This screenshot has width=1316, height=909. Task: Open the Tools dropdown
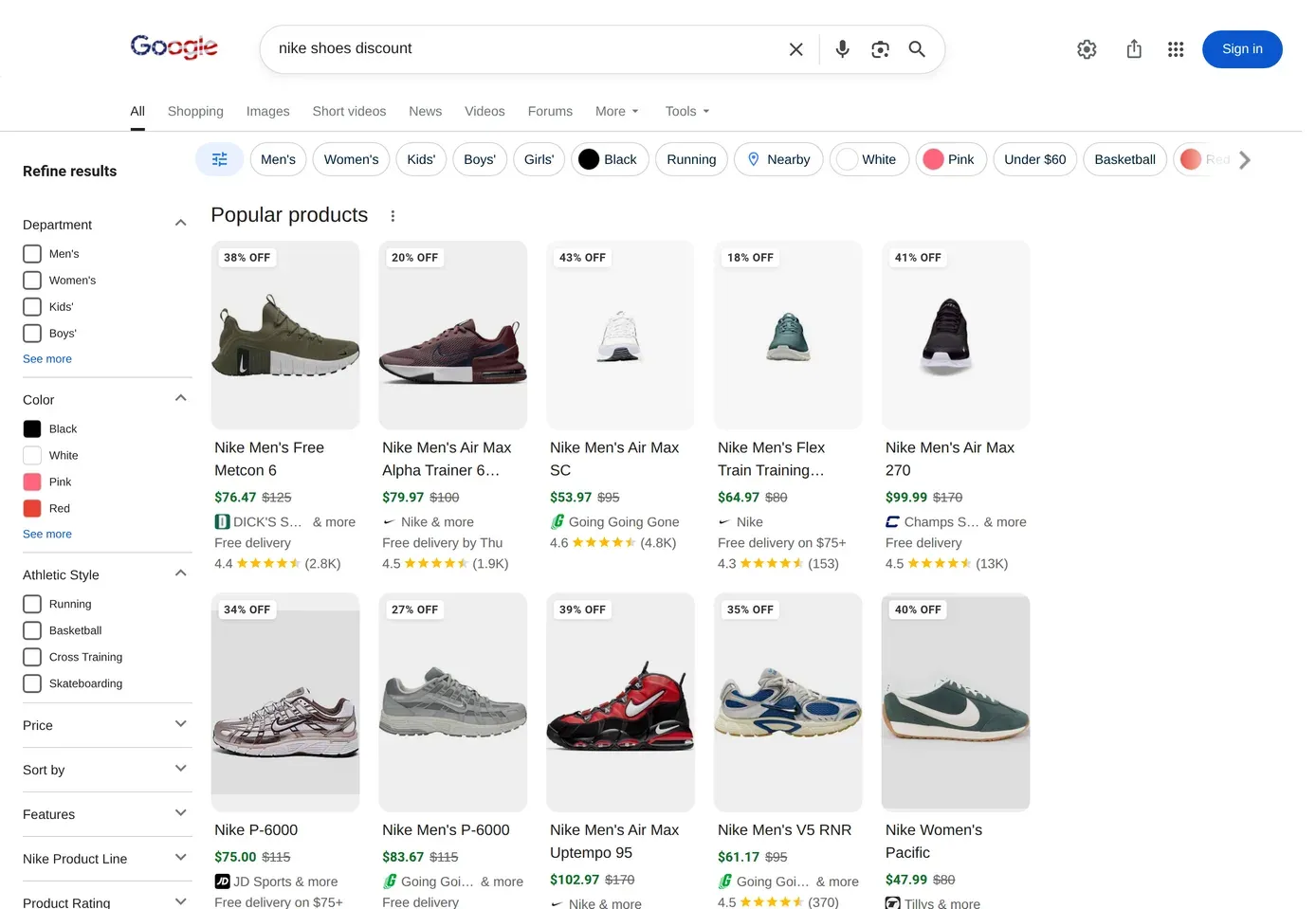tap(687, 112)
